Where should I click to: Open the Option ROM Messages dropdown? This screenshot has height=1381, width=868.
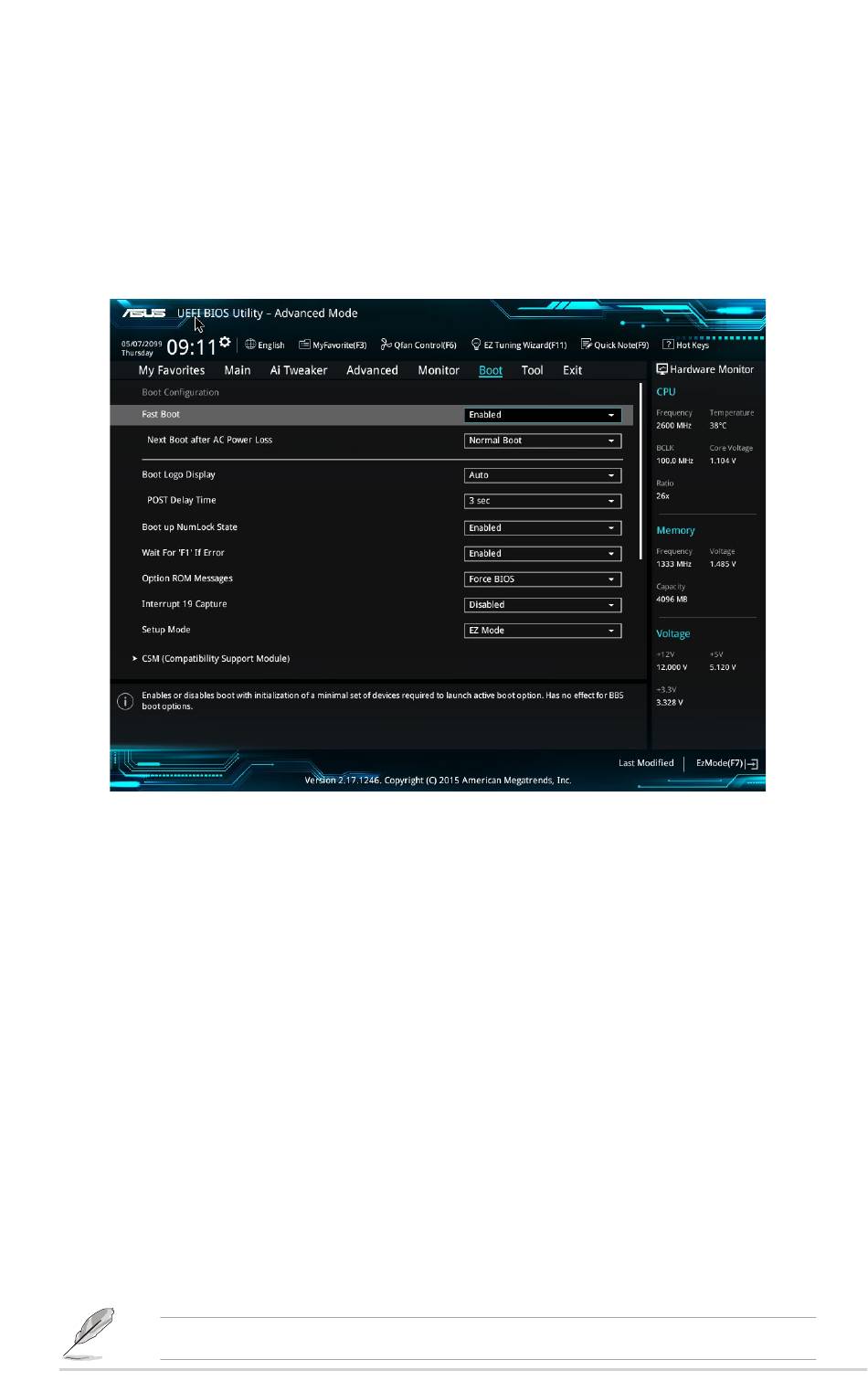coord(543,579)
